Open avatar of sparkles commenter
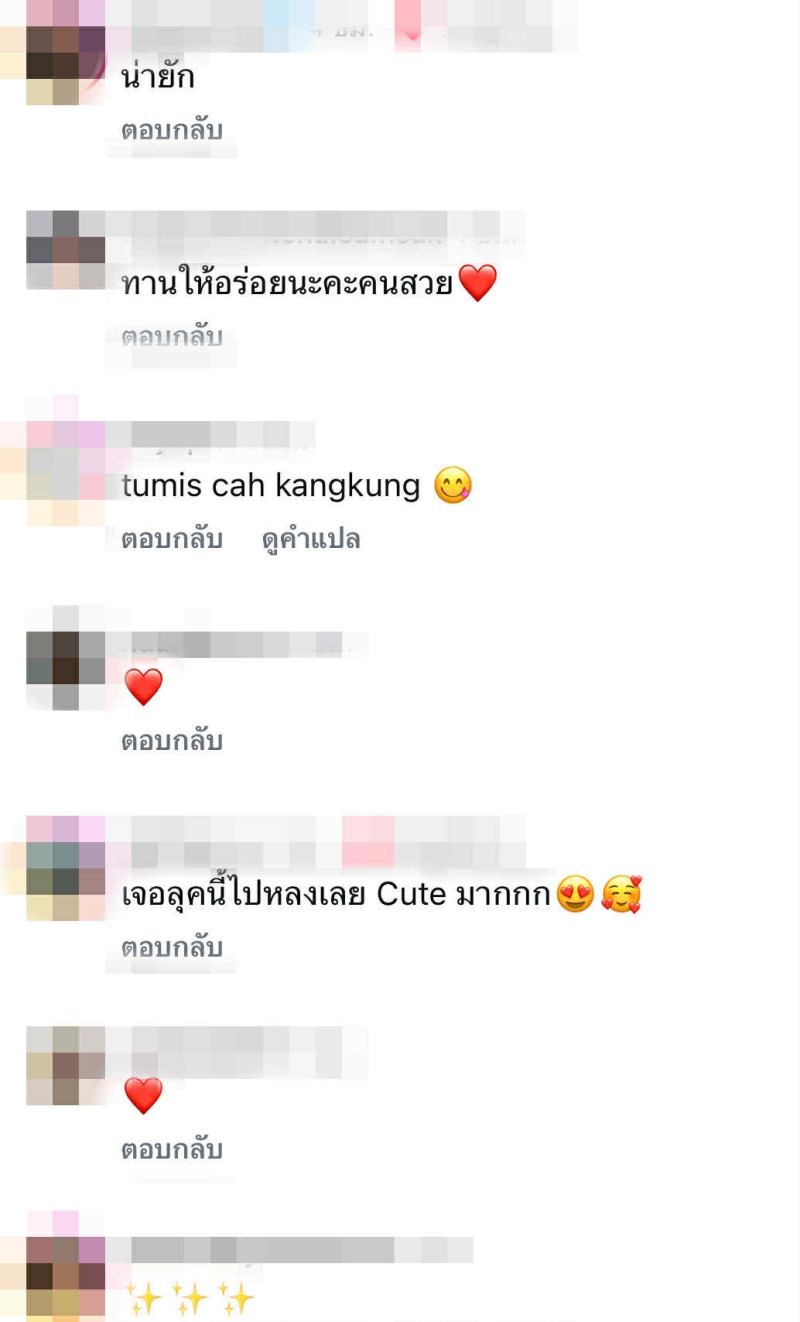Viewport: 800px width, 1322px height. click(66, 1275)
